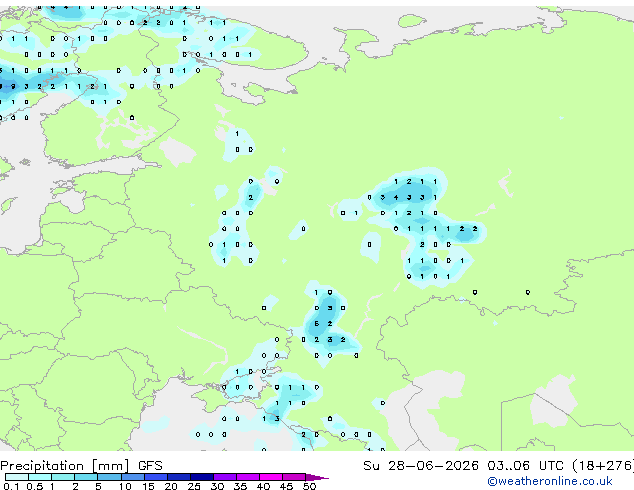Click the 'Su 28-06-2026' date text
The height and width of the screenshot is (490, 634).
pyautogui.click(x=421, y=466)
